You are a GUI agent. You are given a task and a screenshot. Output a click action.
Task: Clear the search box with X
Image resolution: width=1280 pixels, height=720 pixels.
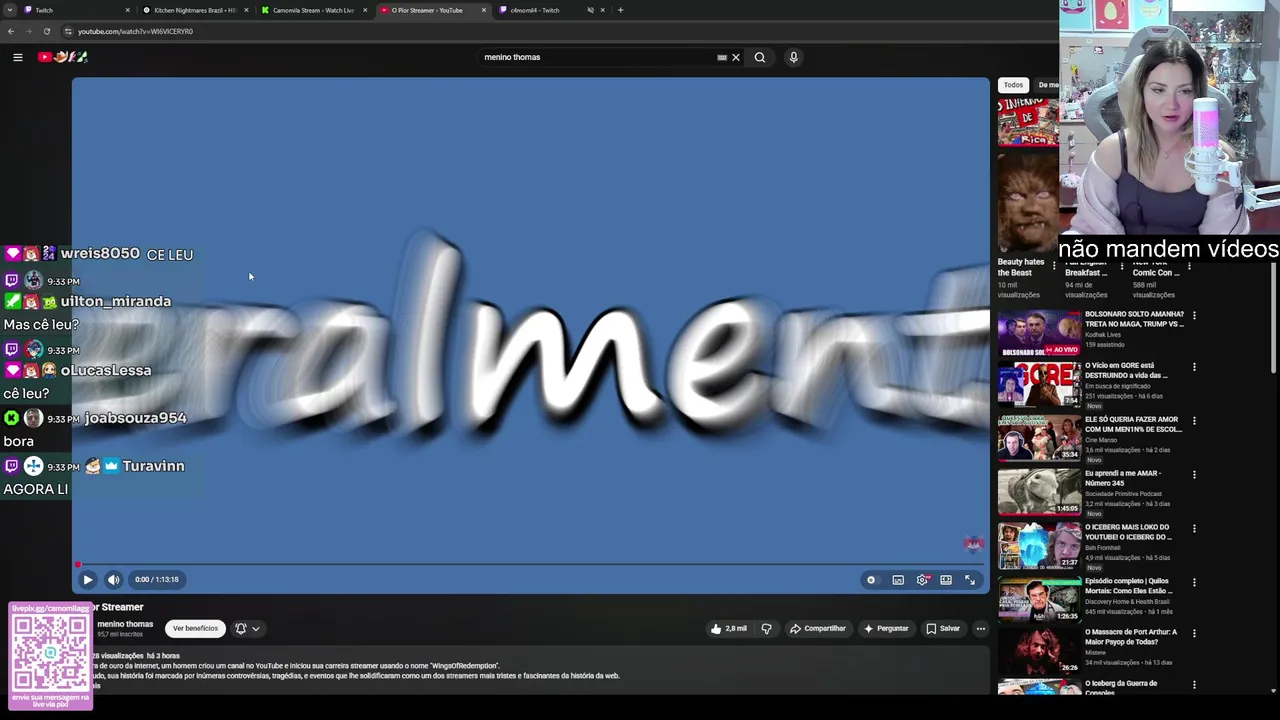coord(736,57)
